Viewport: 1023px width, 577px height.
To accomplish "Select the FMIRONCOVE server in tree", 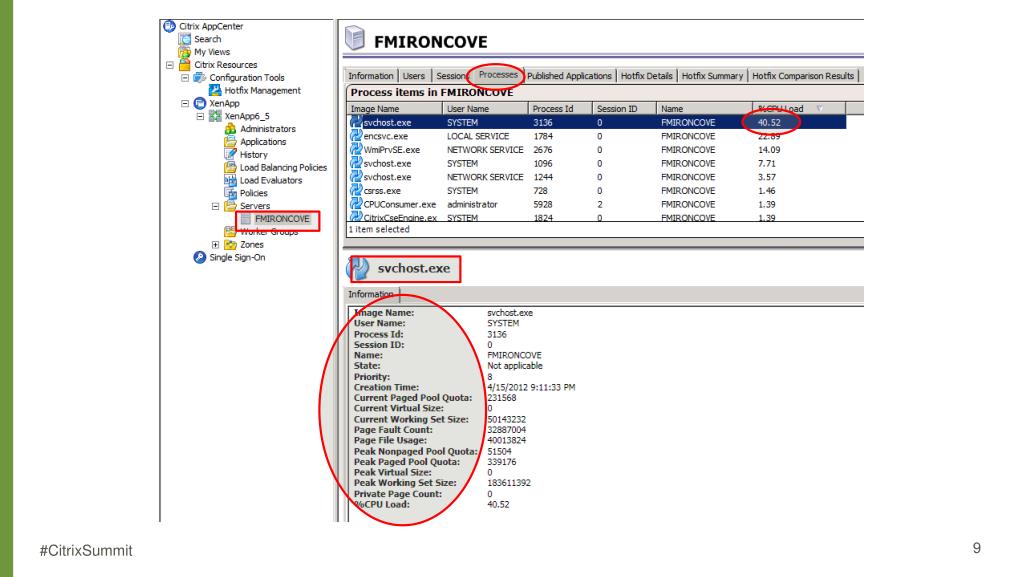I will click(x=282, y=219).
